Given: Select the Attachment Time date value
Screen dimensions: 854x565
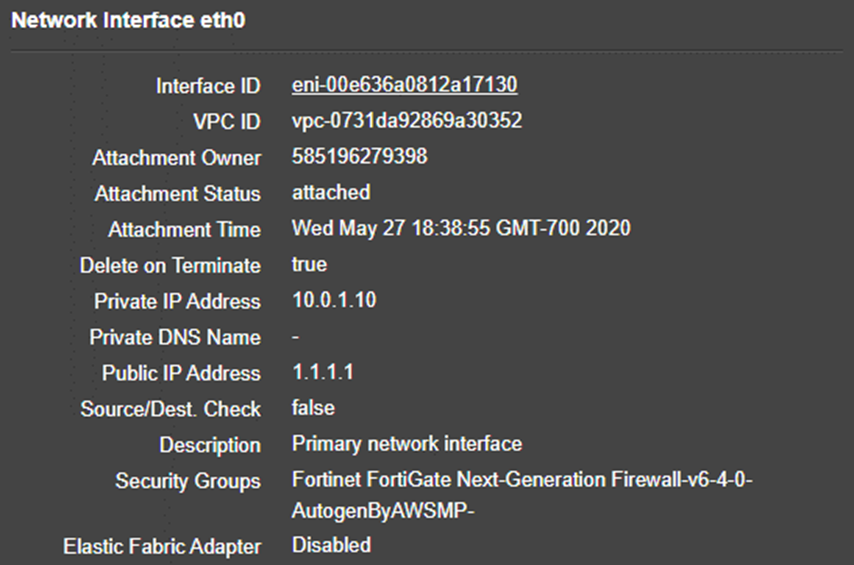Looking at the screenshot, I should (461, 229).
